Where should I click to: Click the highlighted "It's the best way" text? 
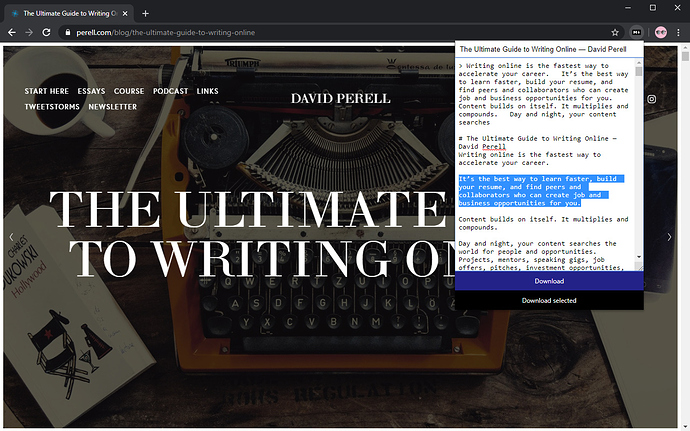click(x=541, y=191)
